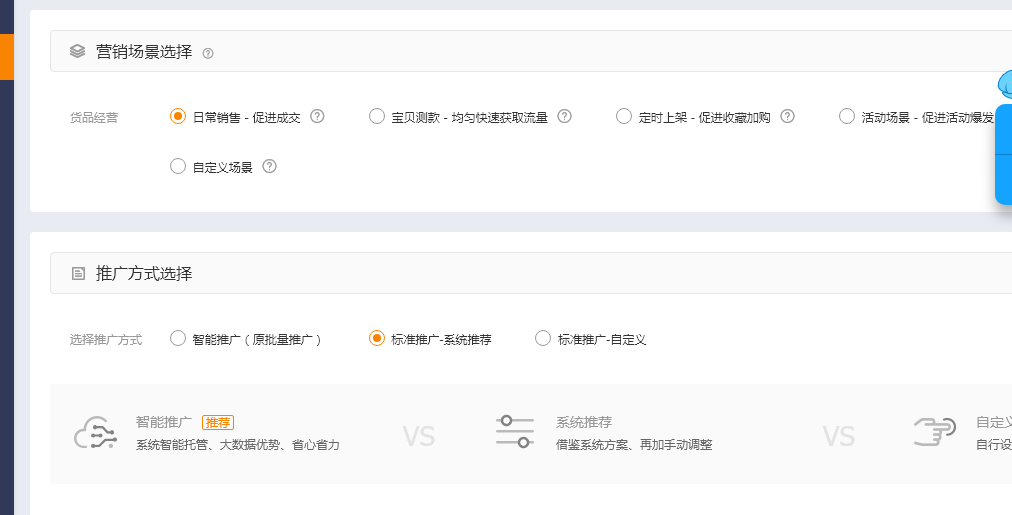Select 宝贝测款 - 均匀快速获取流量 radio option
Image resolution: width=1012 pixels, height=515 pixels.
tap(377, 116)
